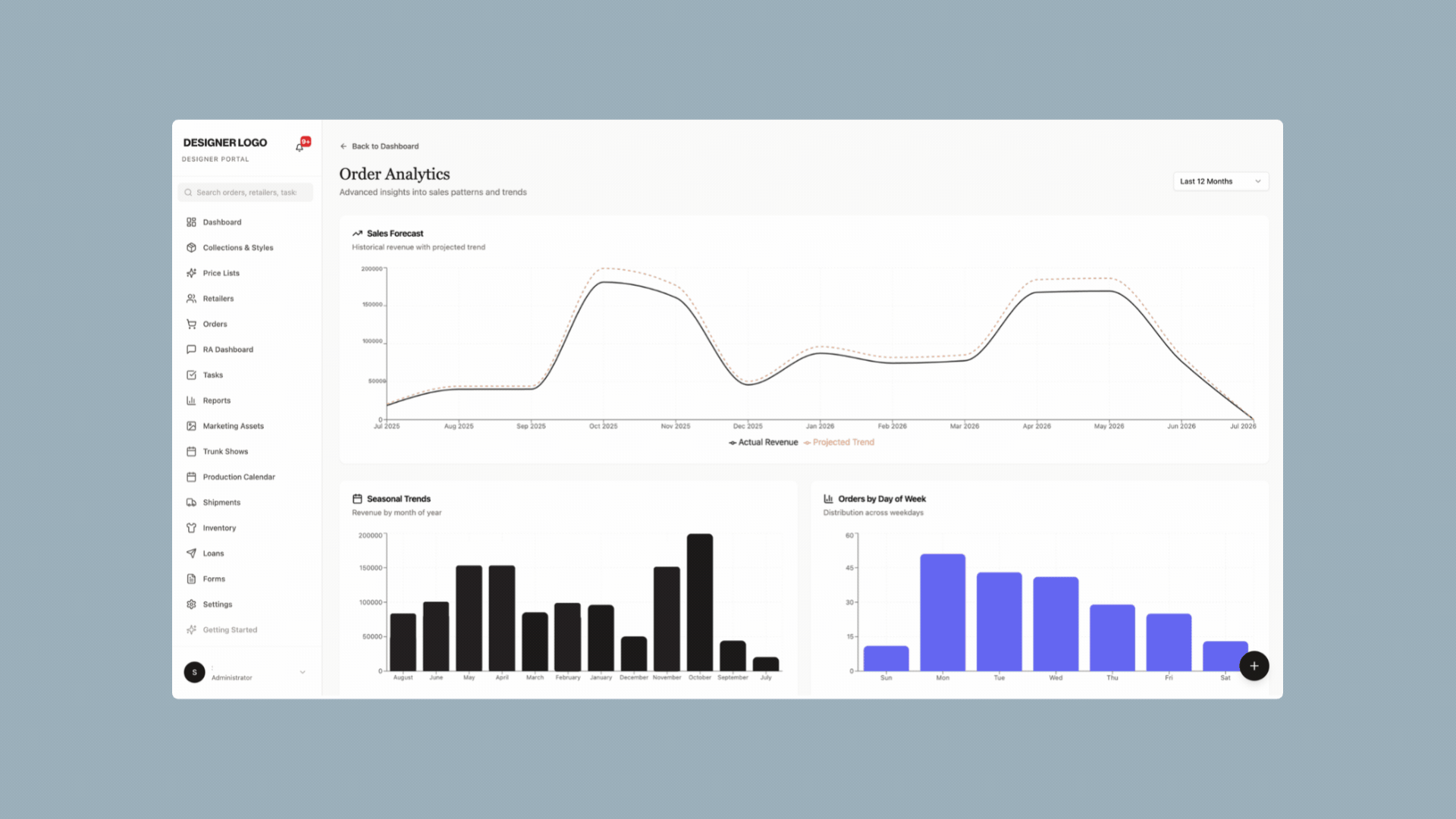Click the search orders input field
This screenshot has width=1456, height=819.
(246, 193)
